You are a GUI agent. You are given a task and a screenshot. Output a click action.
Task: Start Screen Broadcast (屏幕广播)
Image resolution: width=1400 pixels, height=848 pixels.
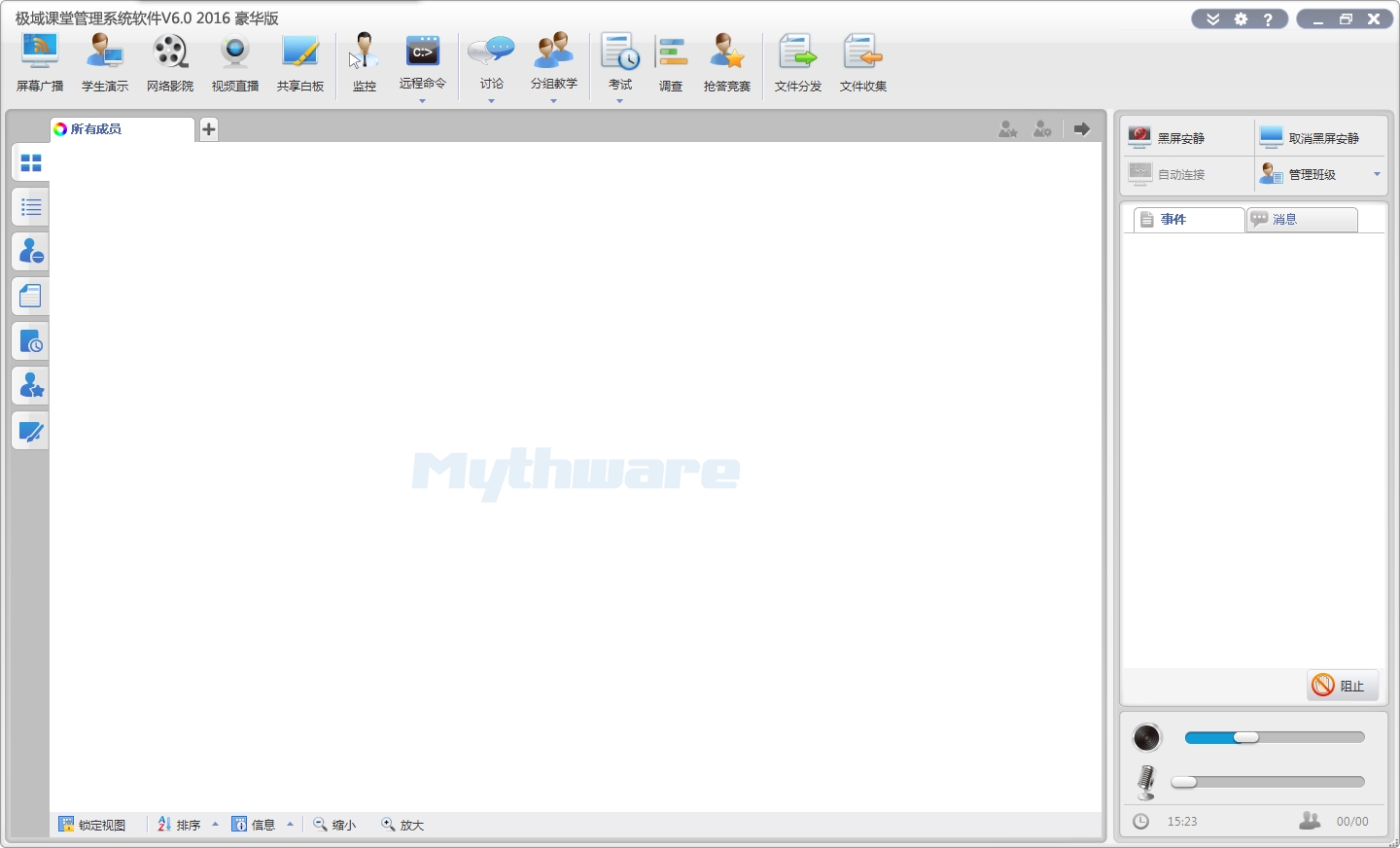(40, 62)
